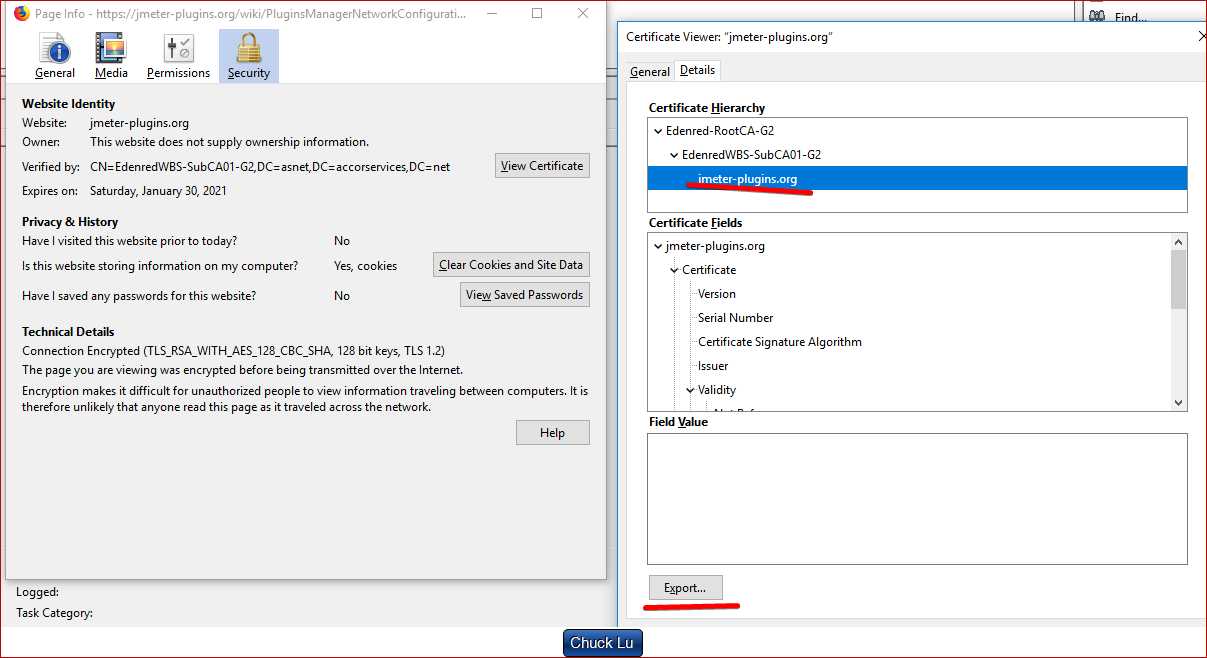Click inside the Field Value box
The image size is (1207, 658).
[x=917, y=499]
